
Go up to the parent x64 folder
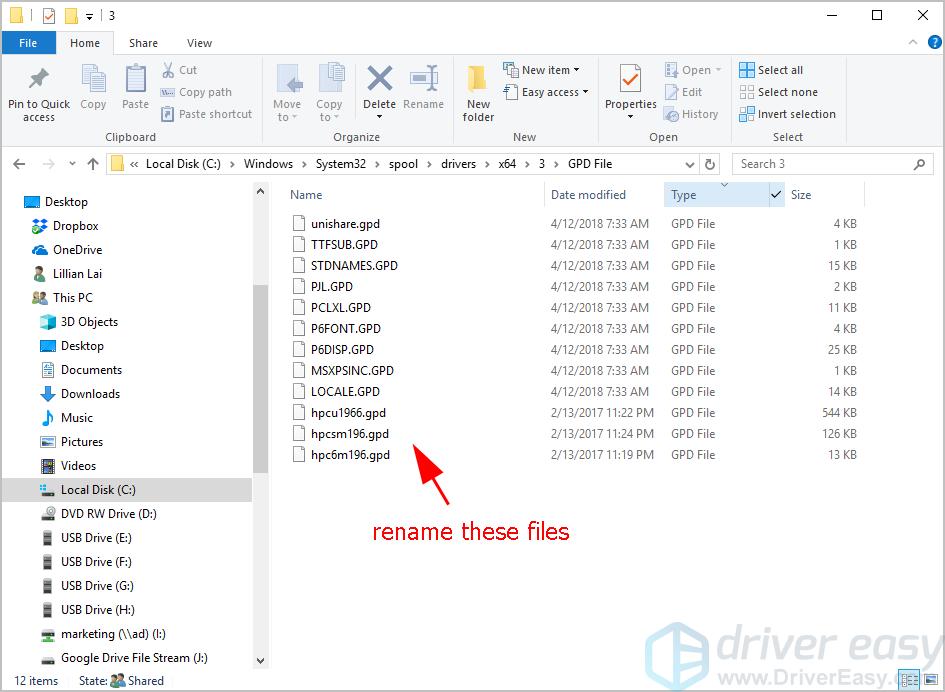click(92, 163)
